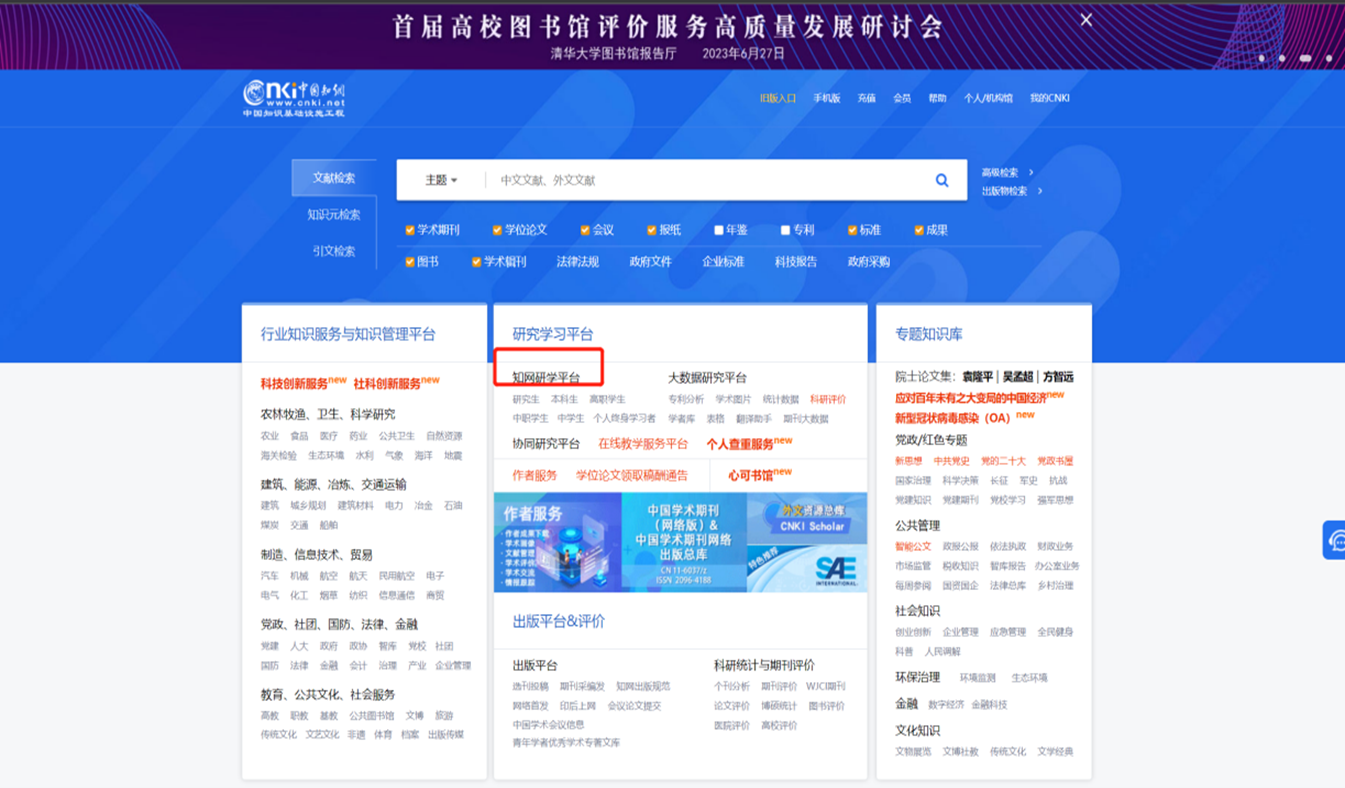Viewport: 1345px width, 788px height.
Task: Open the 出版物检索 link
Action: [x=1004, y=191]
